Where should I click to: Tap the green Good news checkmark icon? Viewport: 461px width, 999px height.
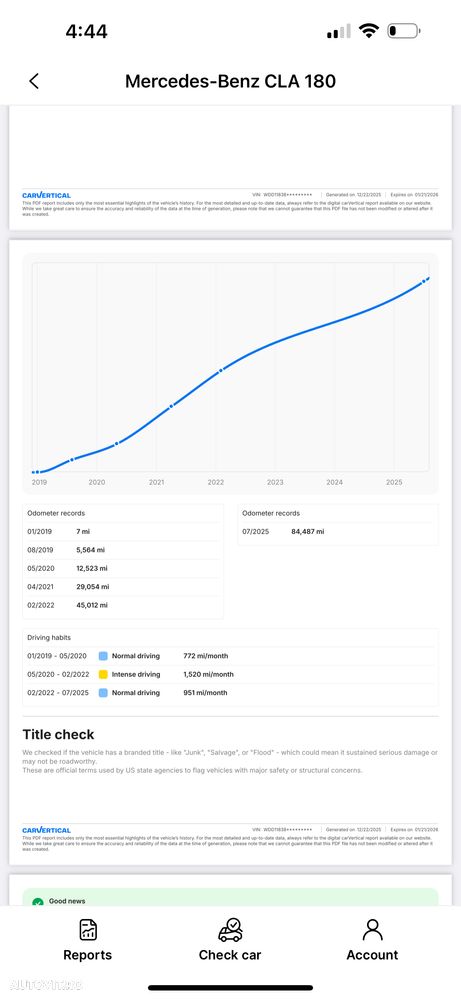pyautogui.click(x=38, y=902)
